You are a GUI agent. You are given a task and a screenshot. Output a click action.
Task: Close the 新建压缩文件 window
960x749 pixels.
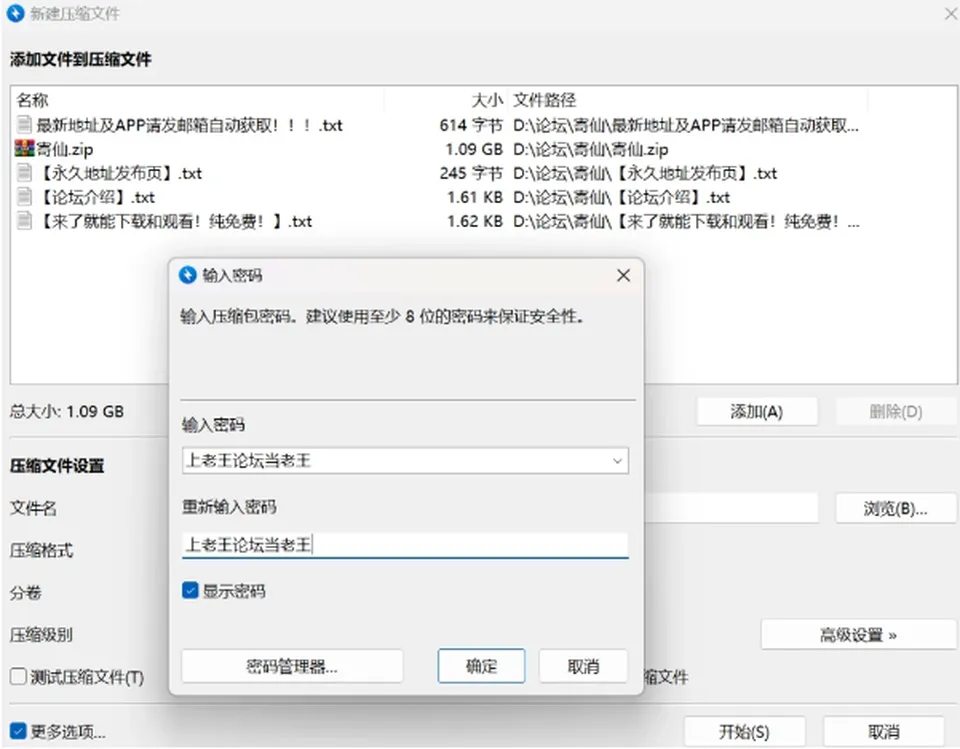click(x=951, y=13)
